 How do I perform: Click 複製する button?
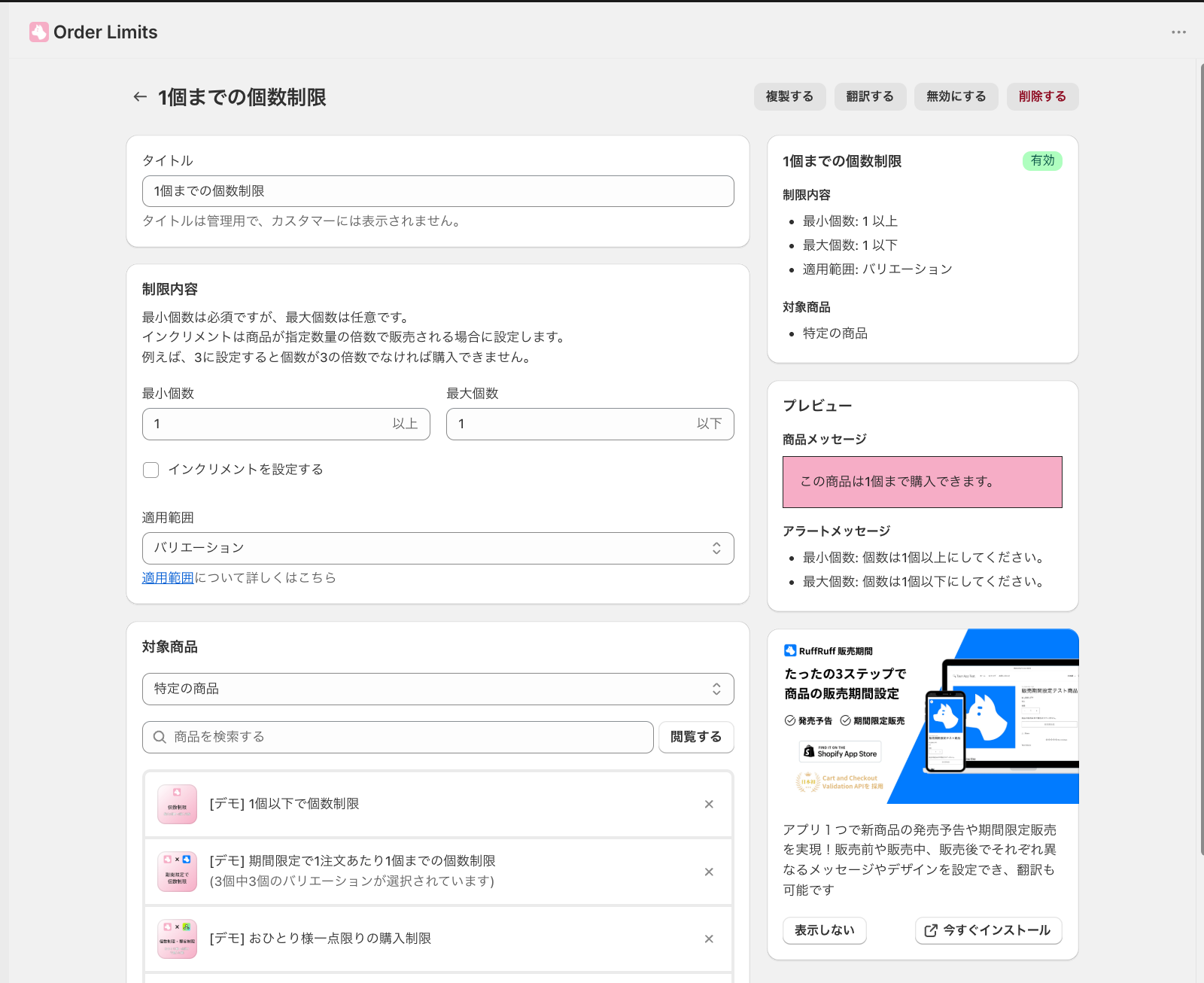point(789,96)
